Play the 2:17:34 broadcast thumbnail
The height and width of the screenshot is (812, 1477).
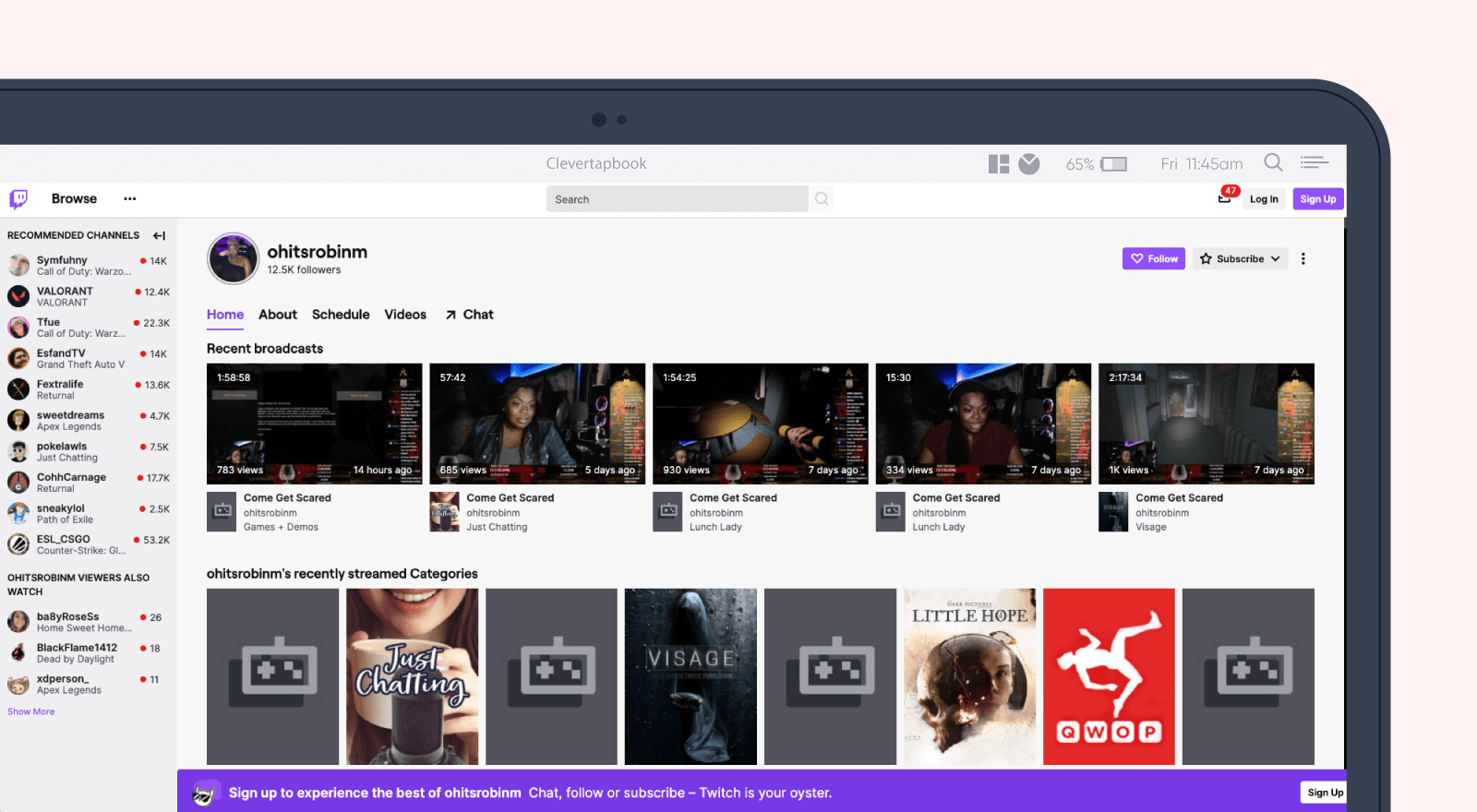(x=1207, y=424)
